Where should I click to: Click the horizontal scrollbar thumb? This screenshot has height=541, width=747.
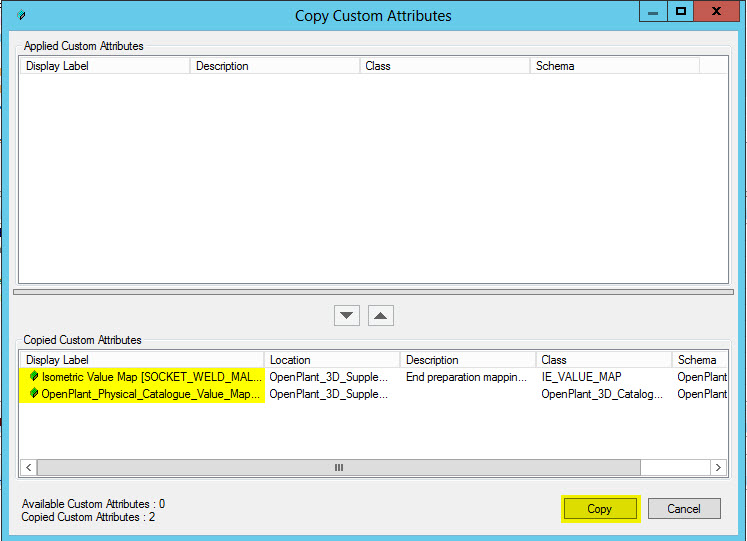point(338,468)
